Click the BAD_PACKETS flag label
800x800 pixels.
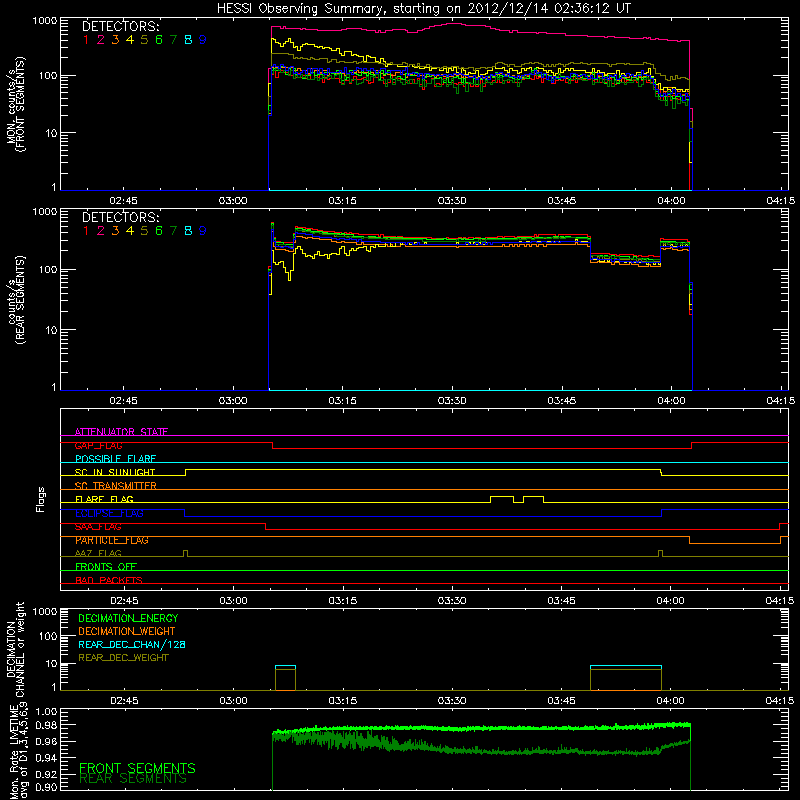109,580
